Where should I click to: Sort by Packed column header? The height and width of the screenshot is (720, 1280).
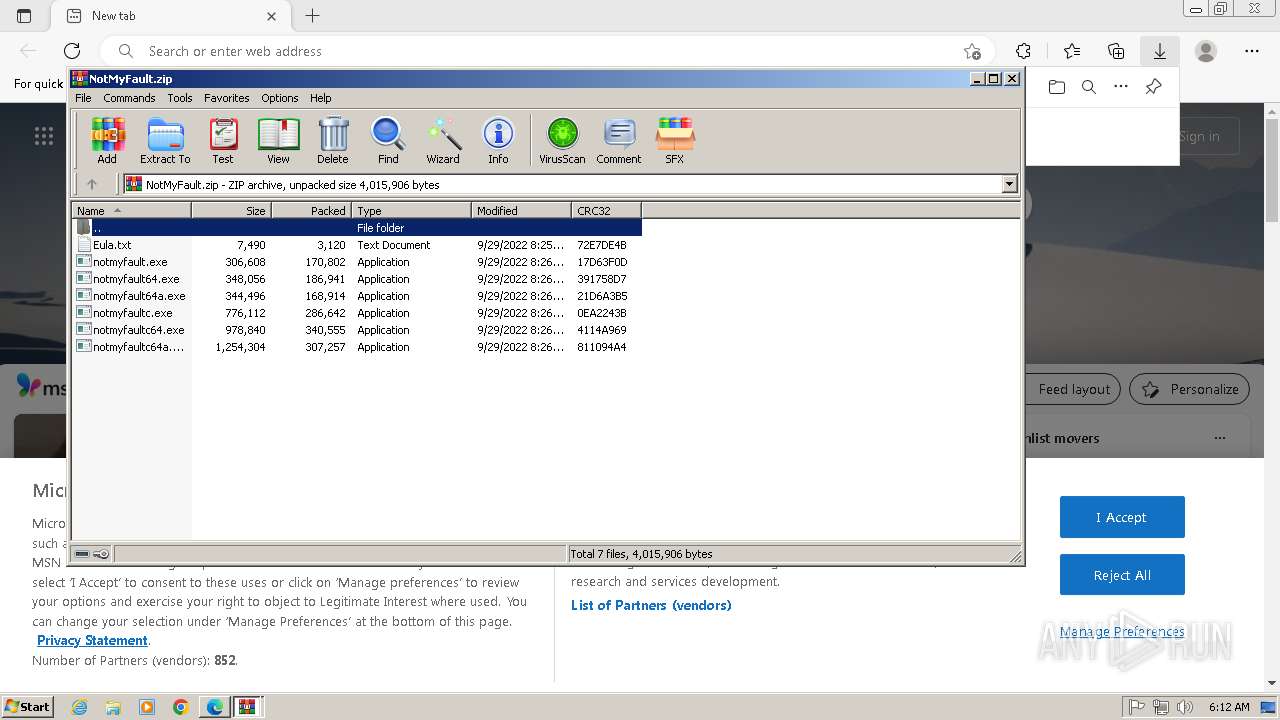click(311, 210)
